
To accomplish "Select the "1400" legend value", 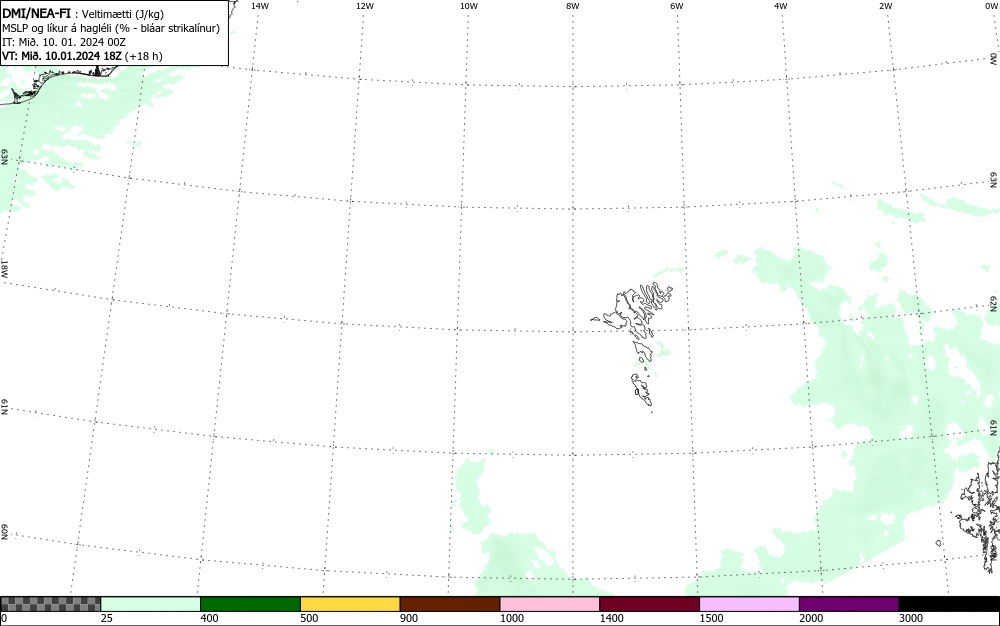I will coord(612,618).
